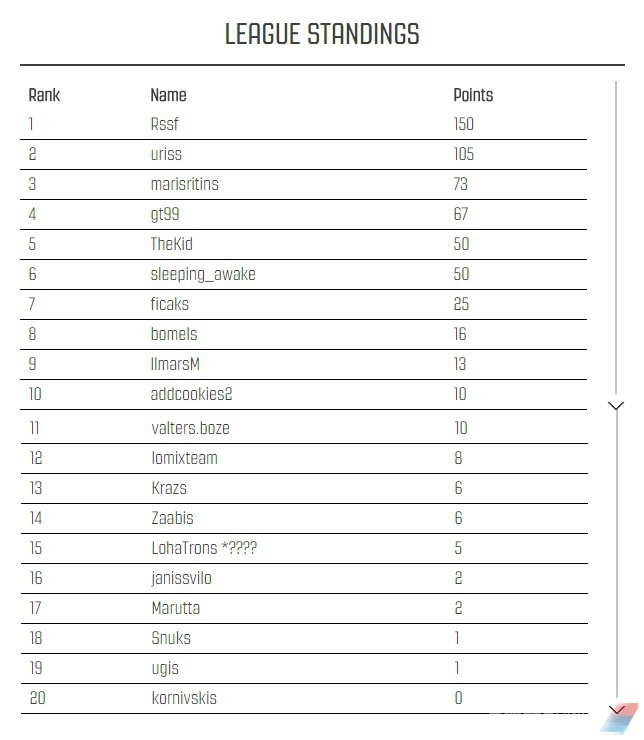Open player uriss's entry

[x=166, y=154]
